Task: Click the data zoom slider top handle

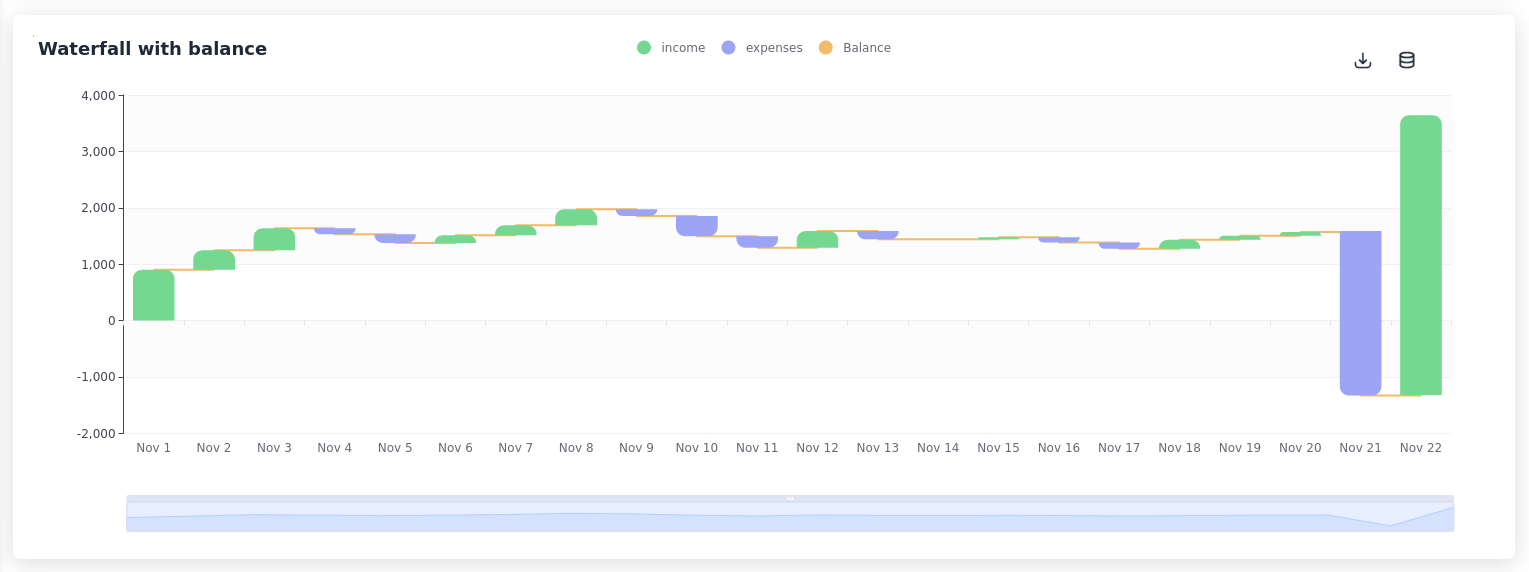Action: [789, 498]
